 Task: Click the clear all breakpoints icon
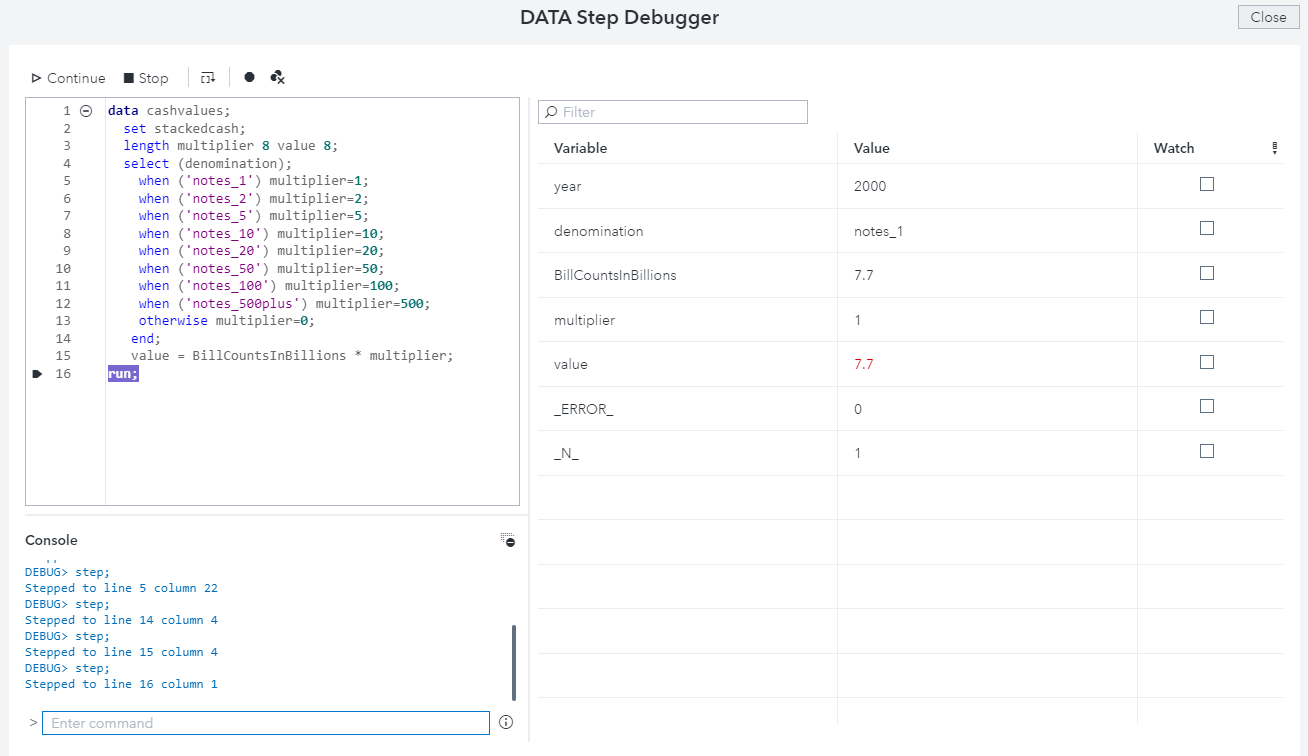(277, 77)
